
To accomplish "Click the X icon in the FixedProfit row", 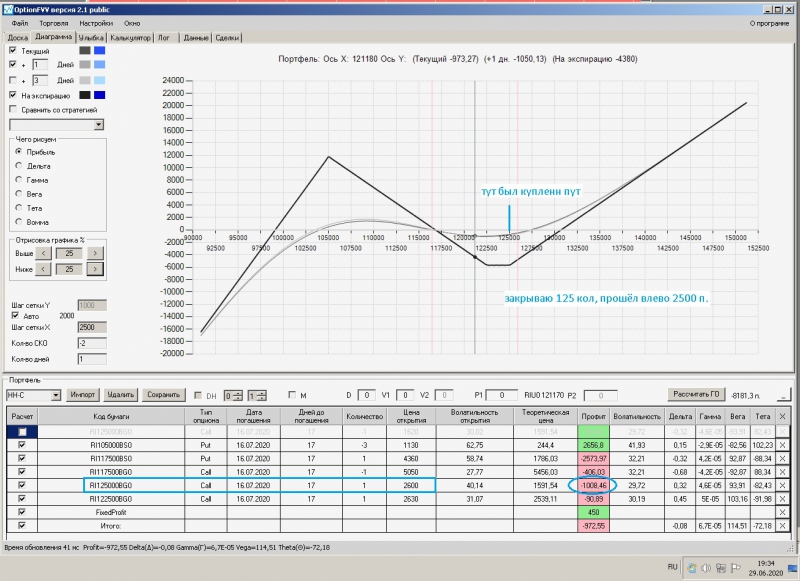I will click(783, 512).
